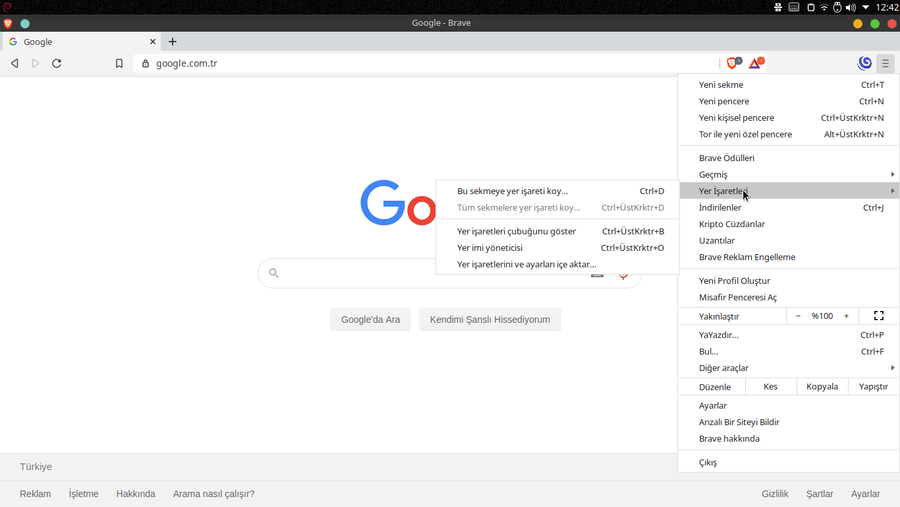Open the Hakkında footer link

[135, 494]
